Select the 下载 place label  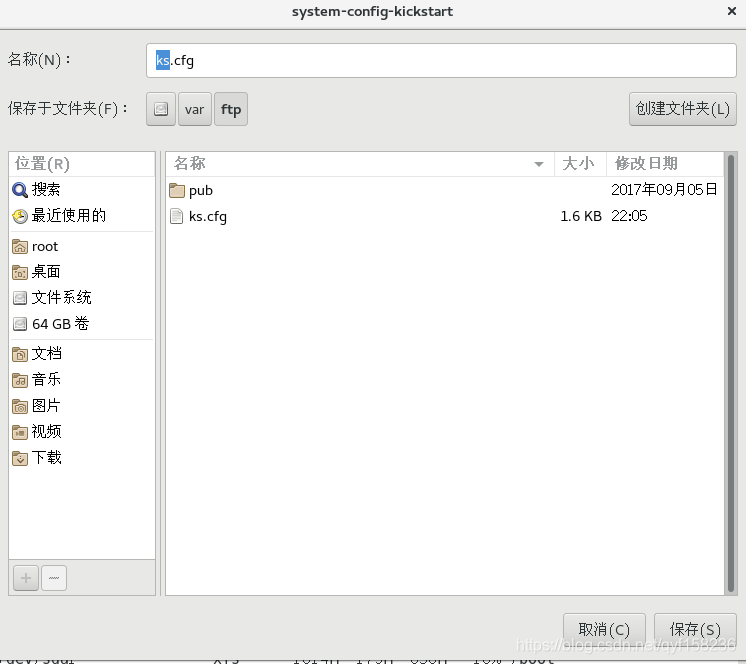46,458
